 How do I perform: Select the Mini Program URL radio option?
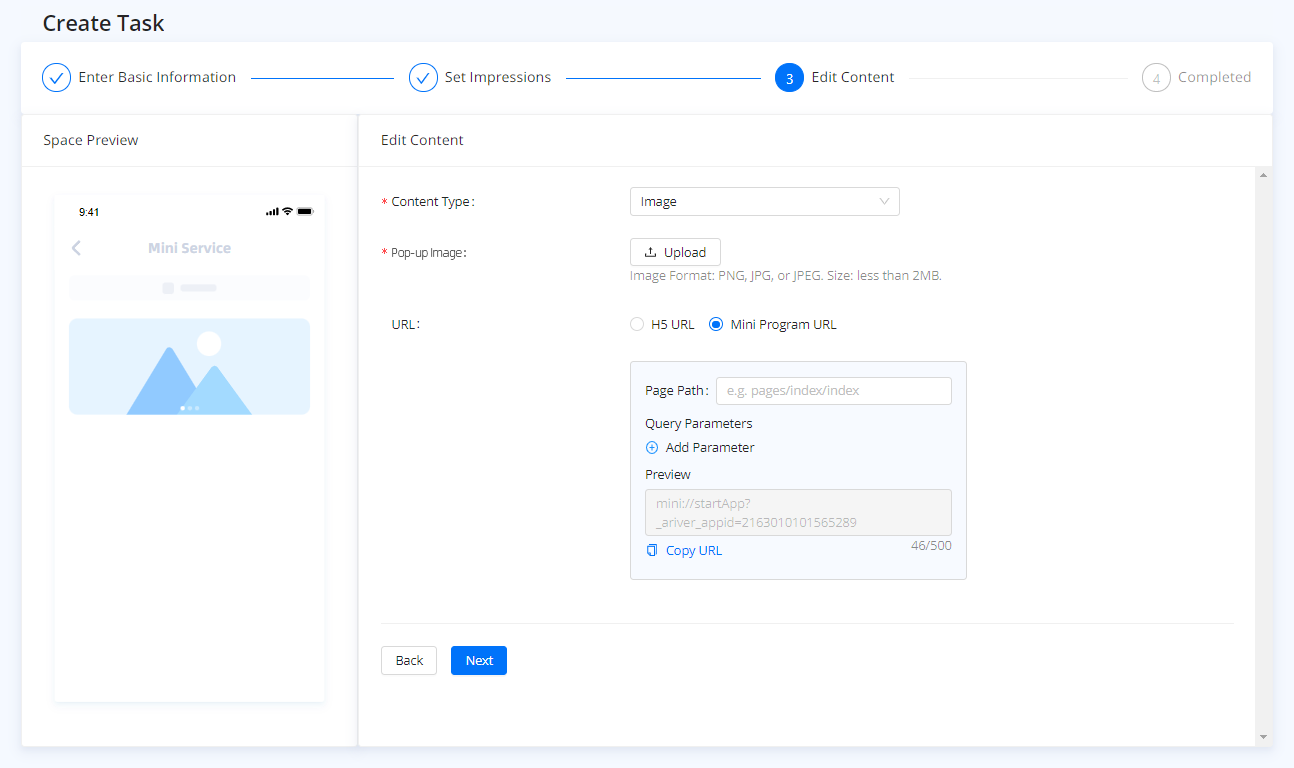tap(716, 325)
